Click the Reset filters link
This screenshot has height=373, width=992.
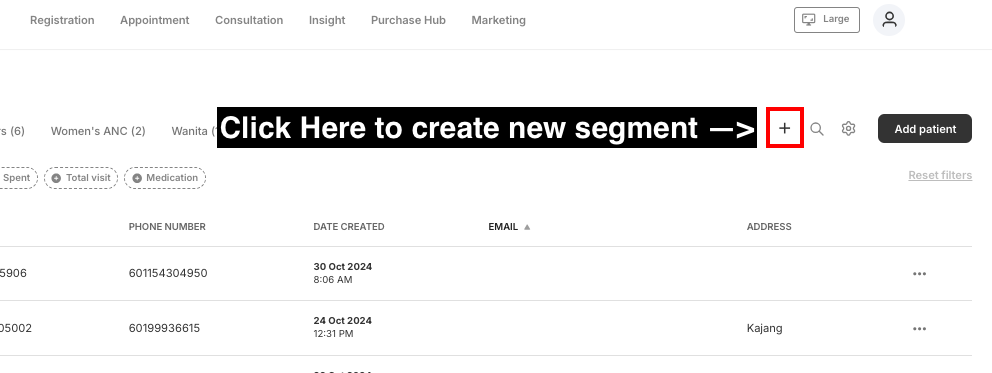pyautogui.click(x=940, y=175)
